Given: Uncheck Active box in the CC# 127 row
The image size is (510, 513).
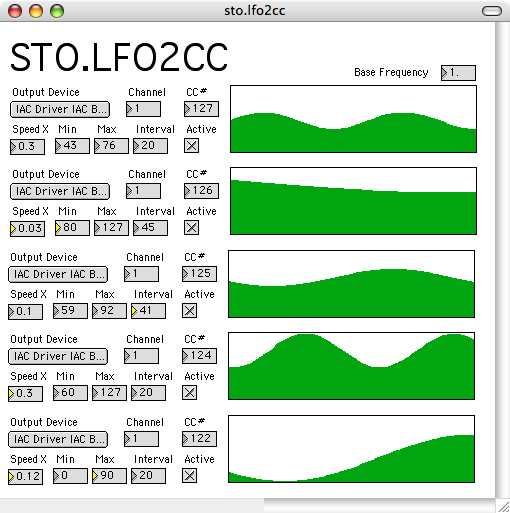Looking at the screenshot, I should pyautogui.click(x=191, y=146).
